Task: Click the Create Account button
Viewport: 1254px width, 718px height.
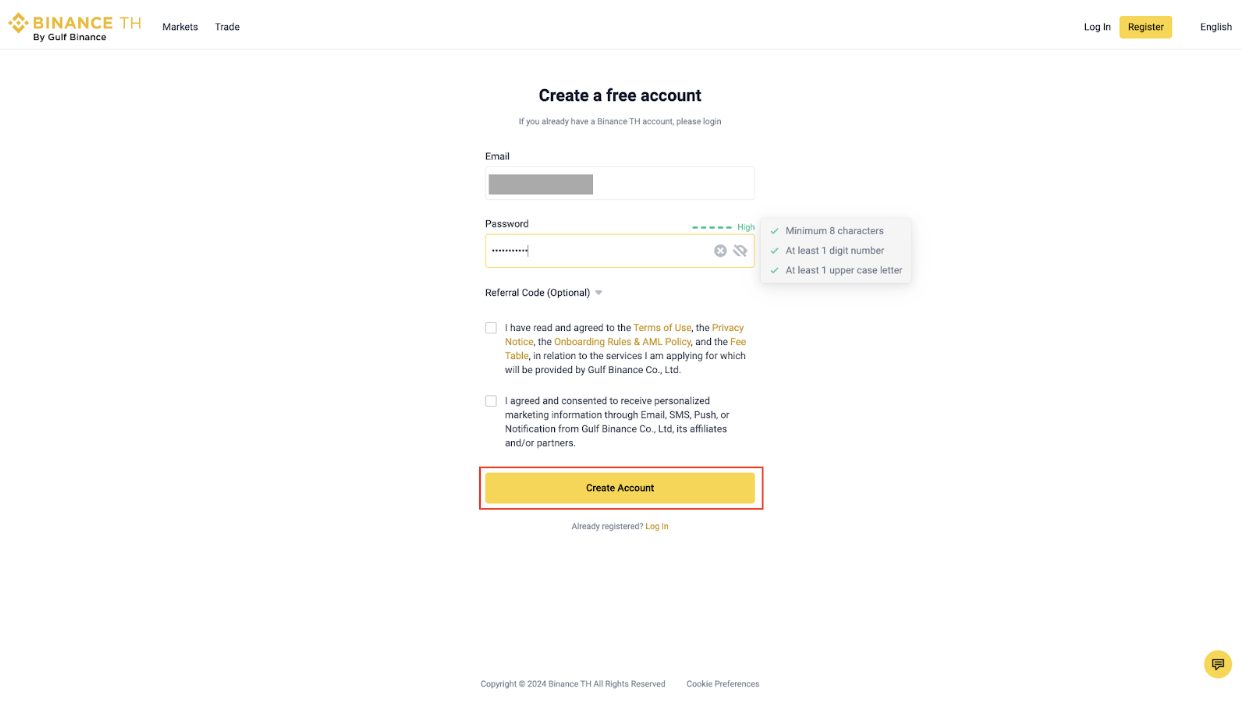Action: point(620,488)
